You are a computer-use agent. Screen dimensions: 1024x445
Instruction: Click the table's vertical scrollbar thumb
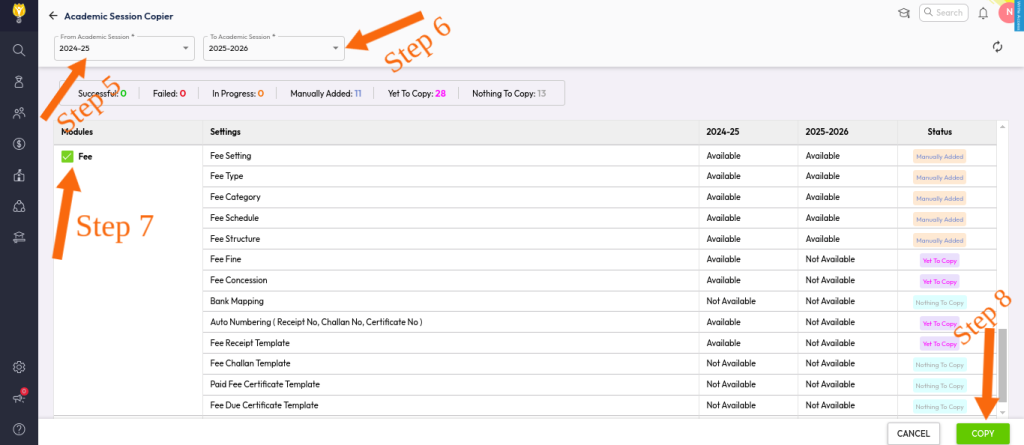1003,370
